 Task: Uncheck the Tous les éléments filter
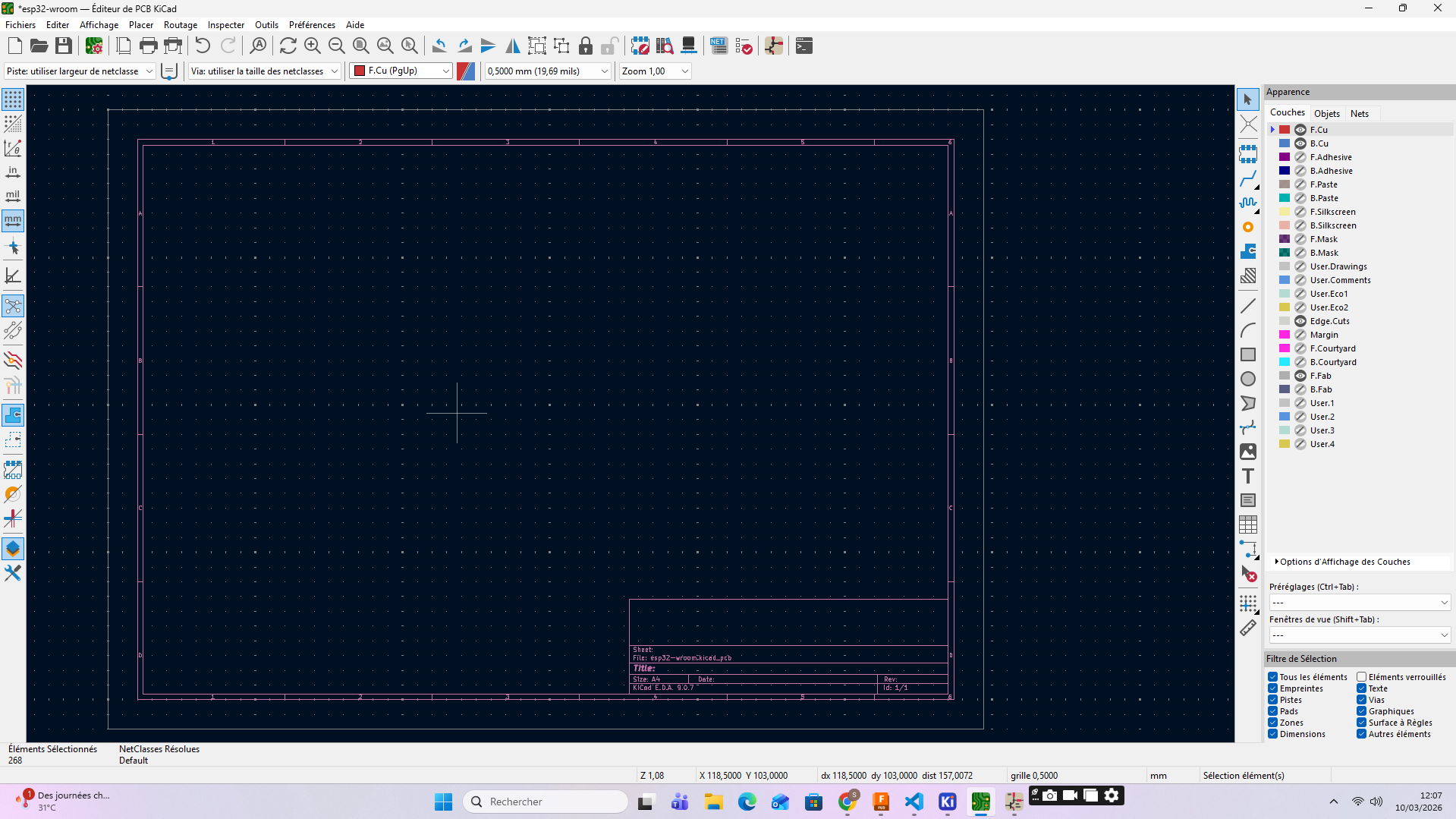click(1273, 677)
